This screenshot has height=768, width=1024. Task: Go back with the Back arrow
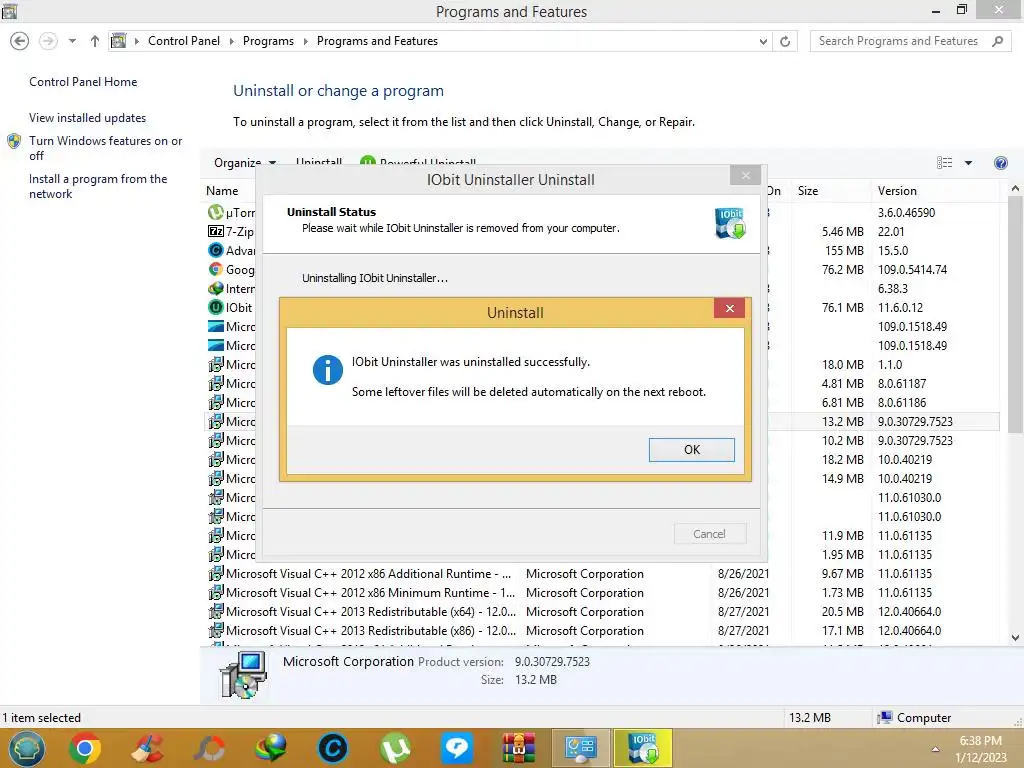tap(20, 41)
